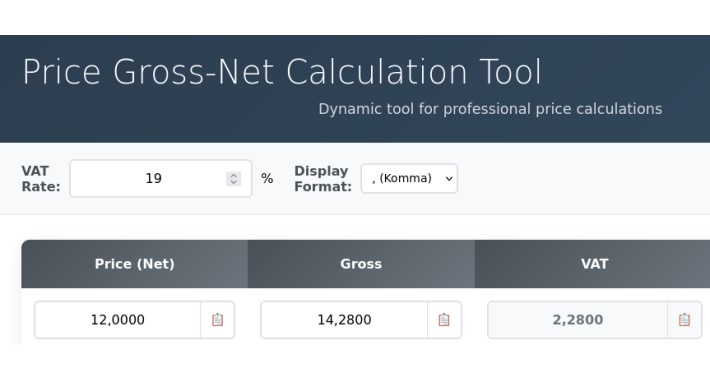This screenshot has height=380, width=710.
Task: Click the % sign next to VAT Rate
Action: (x=267, y=178)
